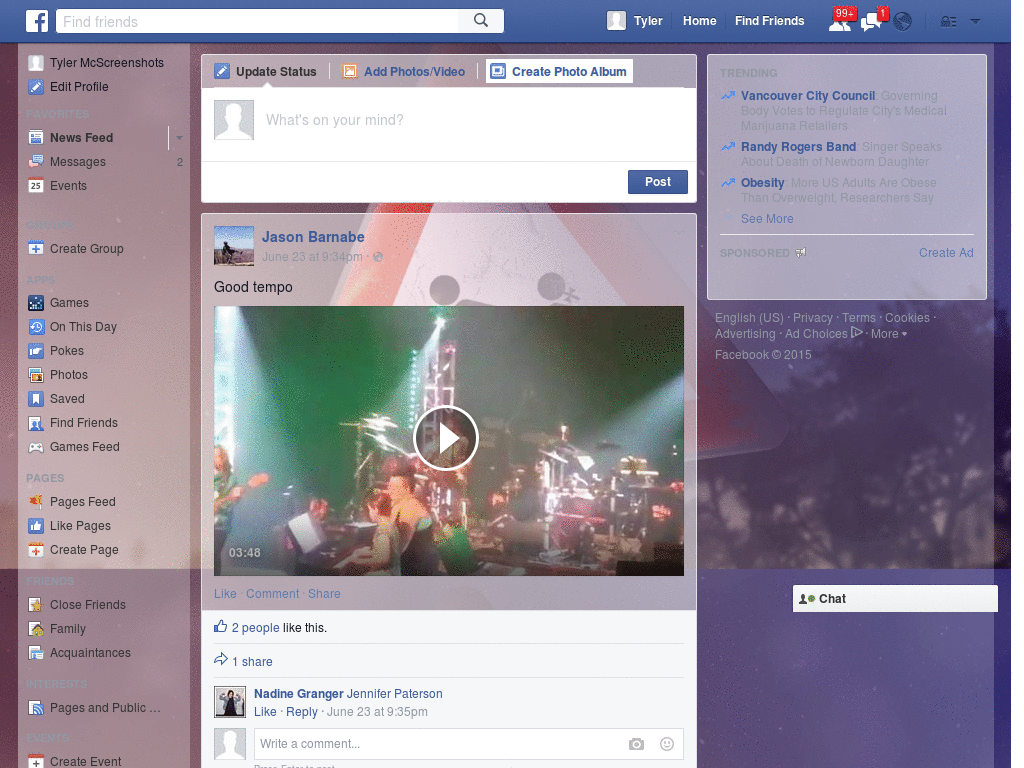Click Create Ad link
Screen dimensions: 1024x768
[946, 253]
